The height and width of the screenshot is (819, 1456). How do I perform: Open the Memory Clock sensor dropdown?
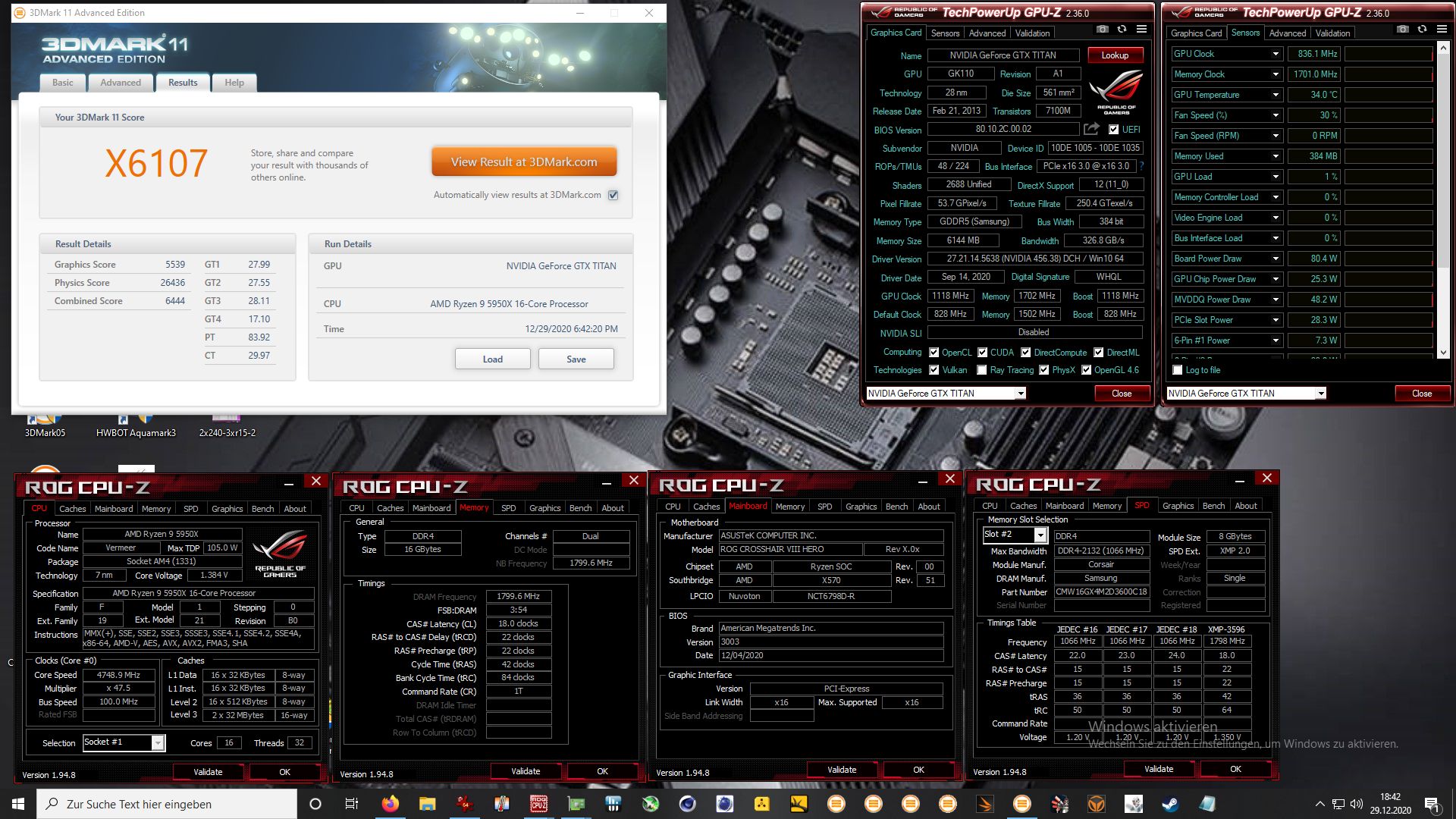[1276, 74]
